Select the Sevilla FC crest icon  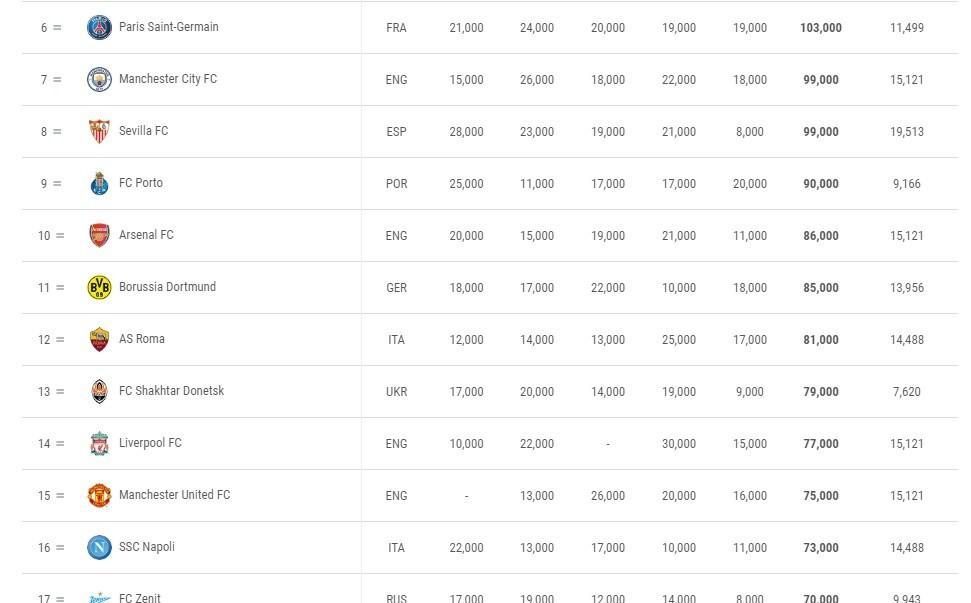(x=99, y=131)
